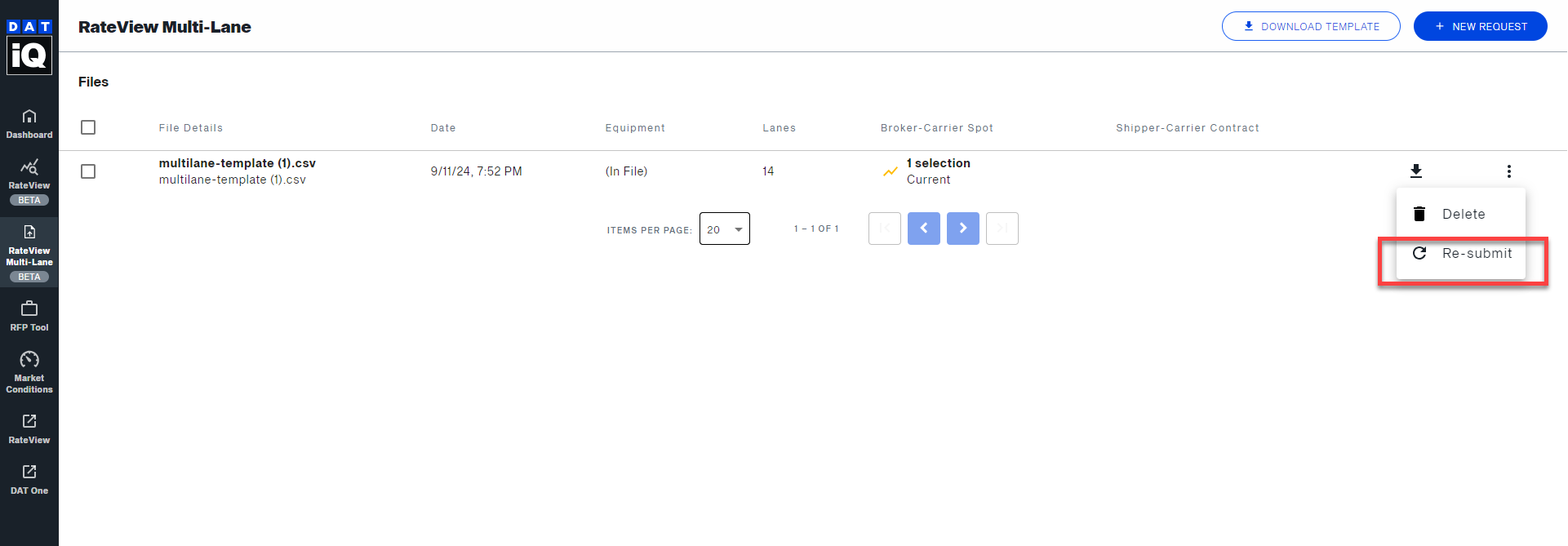Open Market Conditions in the sidebar
This screenshot has width=1568, height=546.
click(x=29, y=372)
